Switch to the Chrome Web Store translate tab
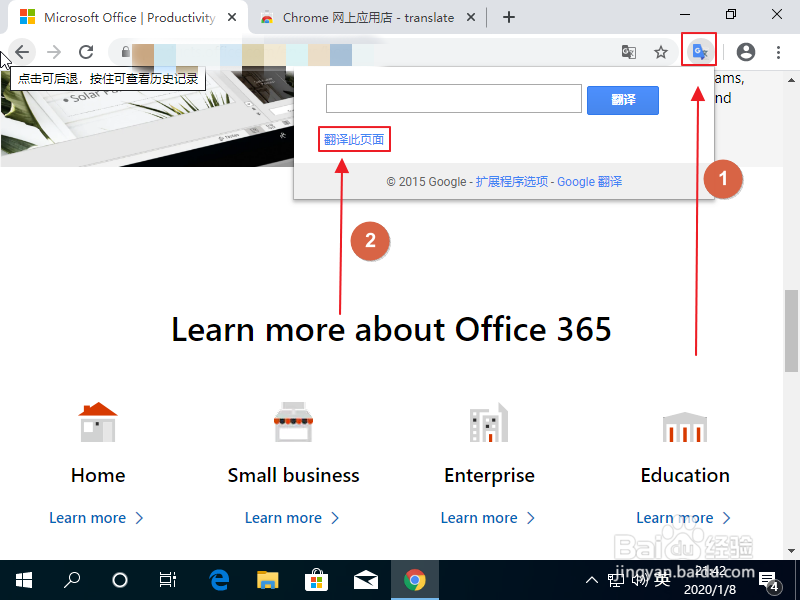This screenshot has height=600, width=800. 367,18
